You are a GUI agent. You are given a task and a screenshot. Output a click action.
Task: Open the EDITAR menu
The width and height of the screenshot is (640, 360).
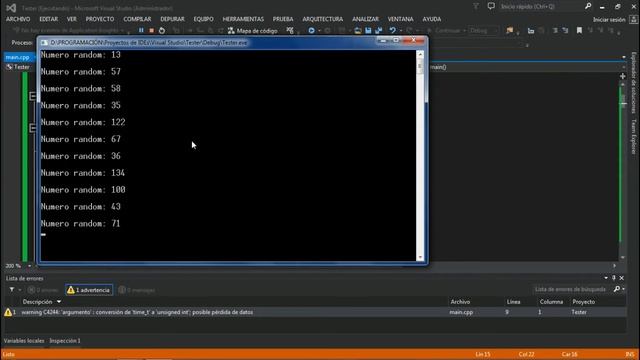(49, 19)
